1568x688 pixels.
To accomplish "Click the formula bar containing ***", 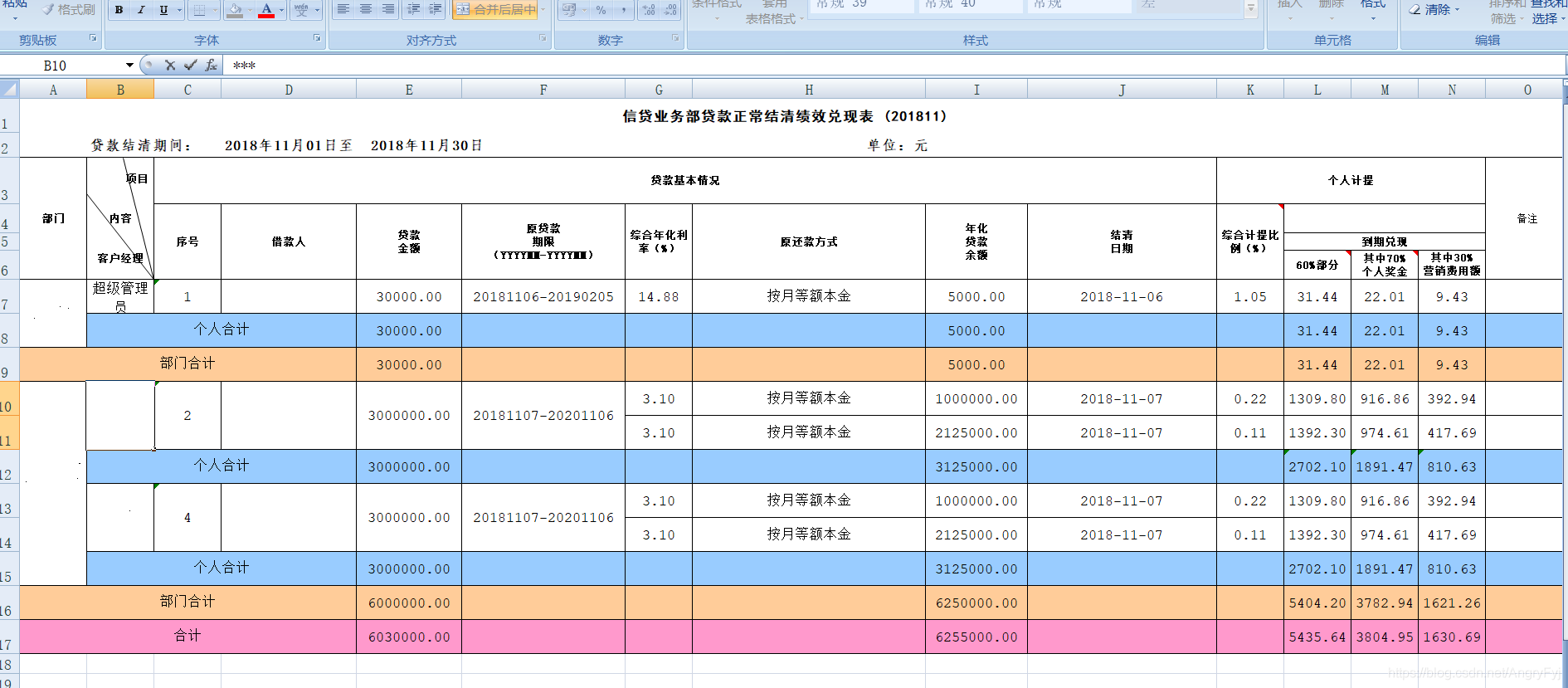I will tap(894, 65).
